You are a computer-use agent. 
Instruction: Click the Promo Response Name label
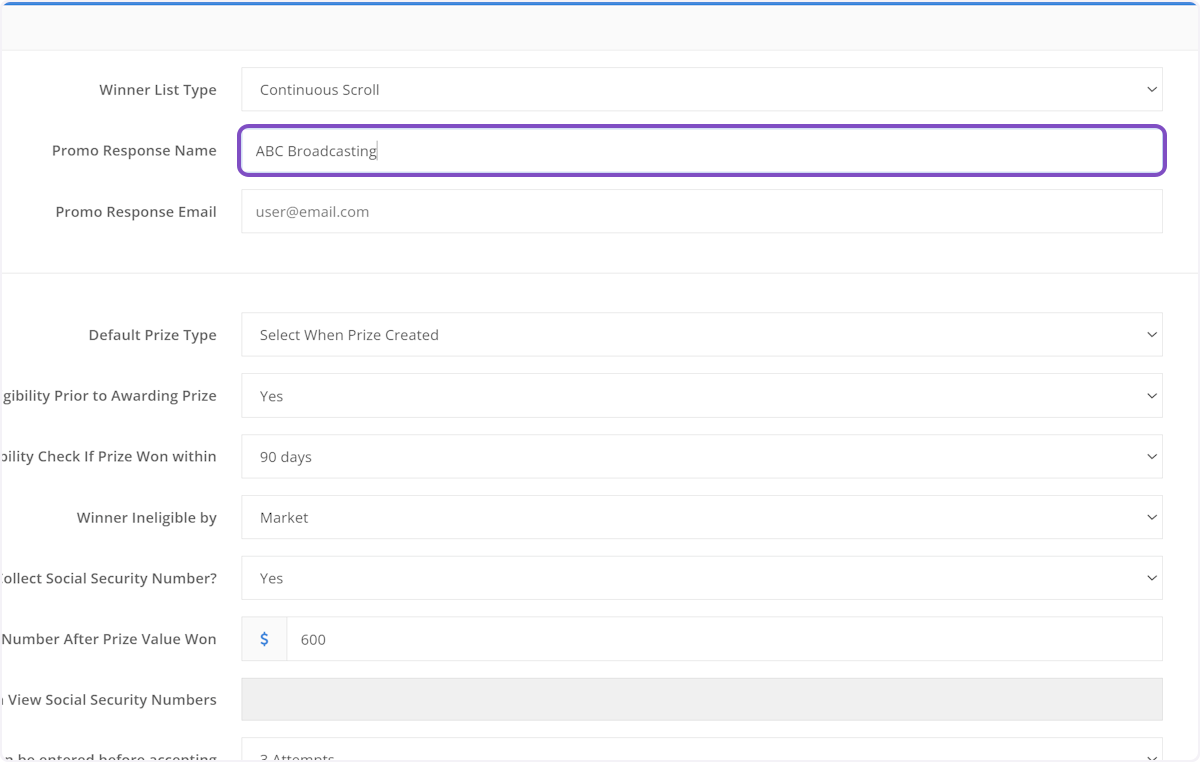point(134,150)
